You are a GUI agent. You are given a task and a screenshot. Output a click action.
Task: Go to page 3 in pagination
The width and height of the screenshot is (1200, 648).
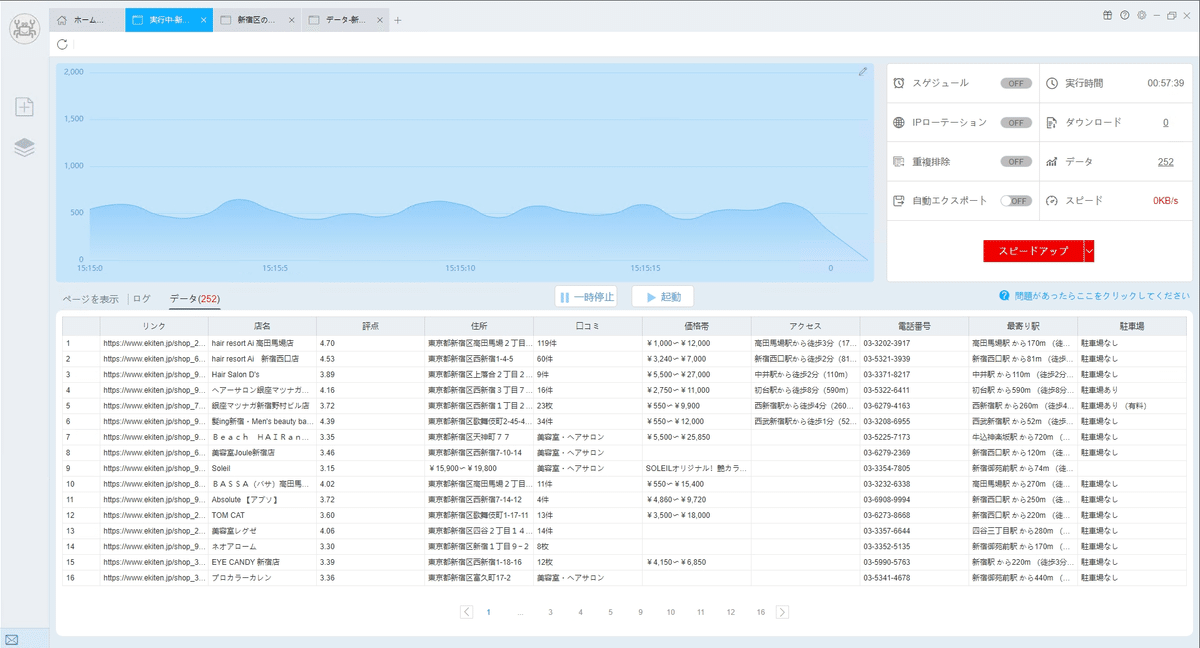(550, 612)
